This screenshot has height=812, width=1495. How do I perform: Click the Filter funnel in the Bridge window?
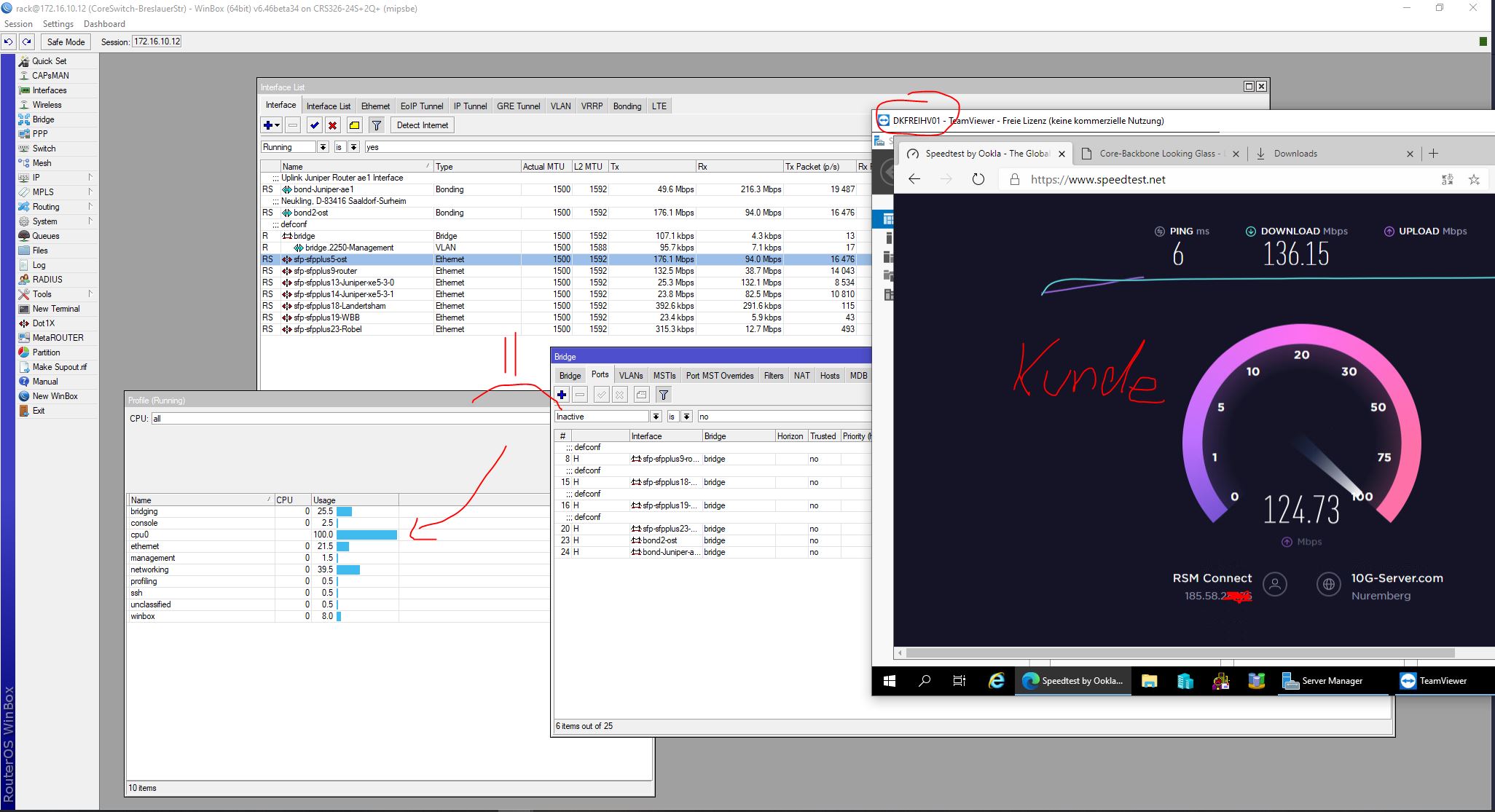pyautogui.click(x=664, y=395)
